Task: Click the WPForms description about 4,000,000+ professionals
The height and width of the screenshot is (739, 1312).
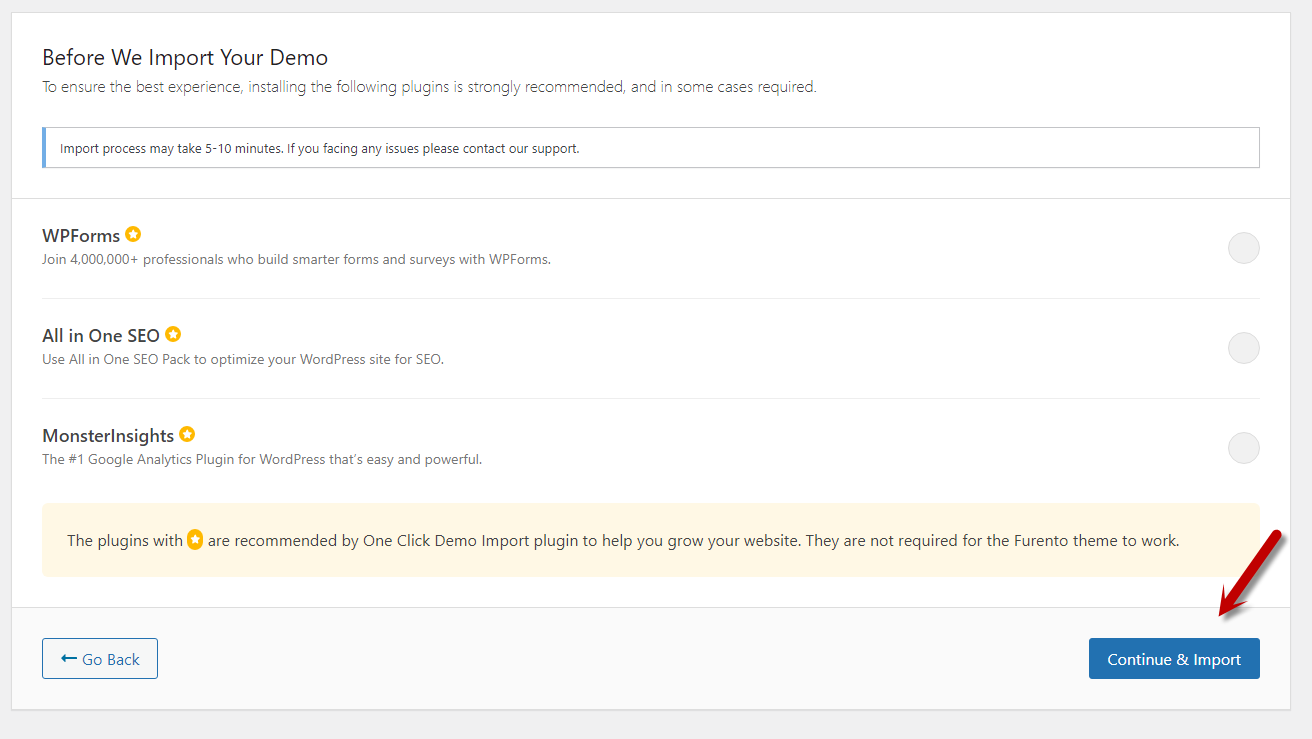Action: [296, 259]
